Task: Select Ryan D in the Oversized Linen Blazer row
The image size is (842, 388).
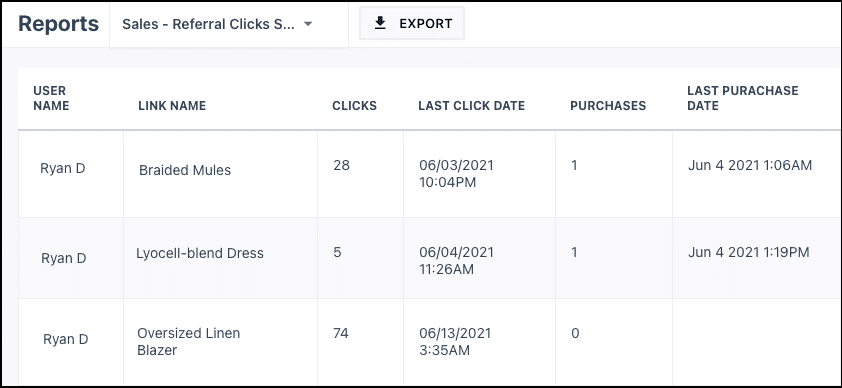Action: tap(66, 339)
